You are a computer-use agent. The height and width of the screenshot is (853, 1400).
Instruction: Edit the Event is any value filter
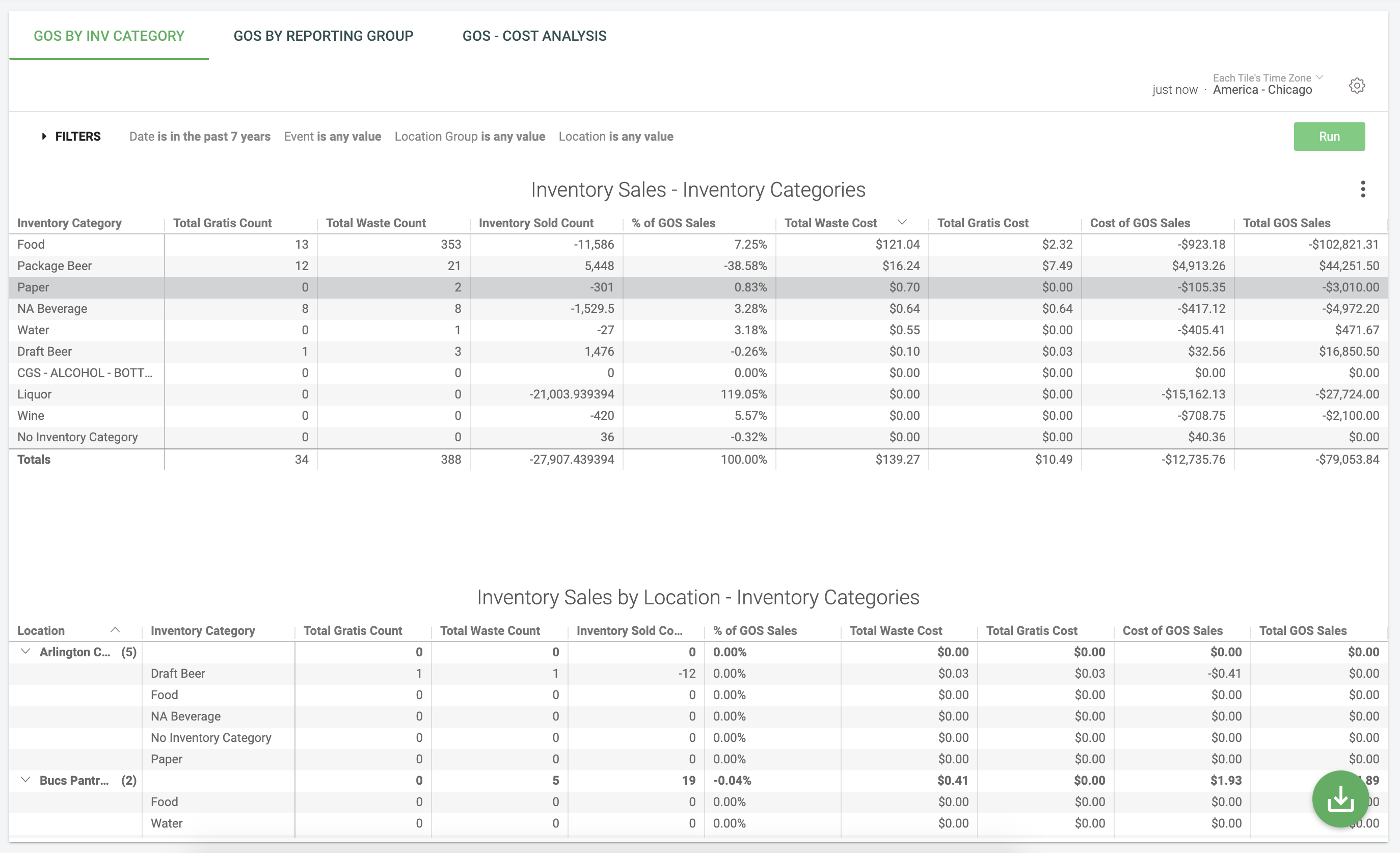tap(332, 137)
